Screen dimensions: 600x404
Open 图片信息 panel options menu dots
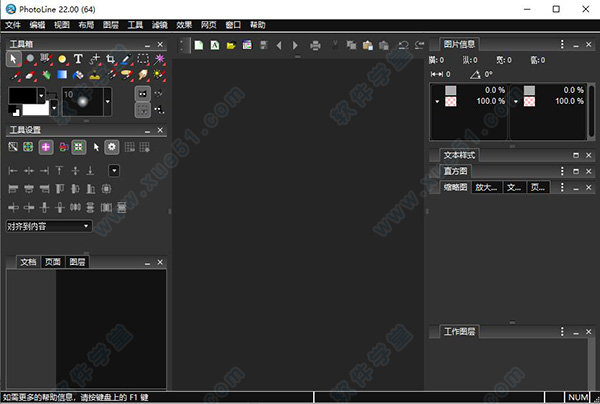pyautogui.click(x=562, y=44)
